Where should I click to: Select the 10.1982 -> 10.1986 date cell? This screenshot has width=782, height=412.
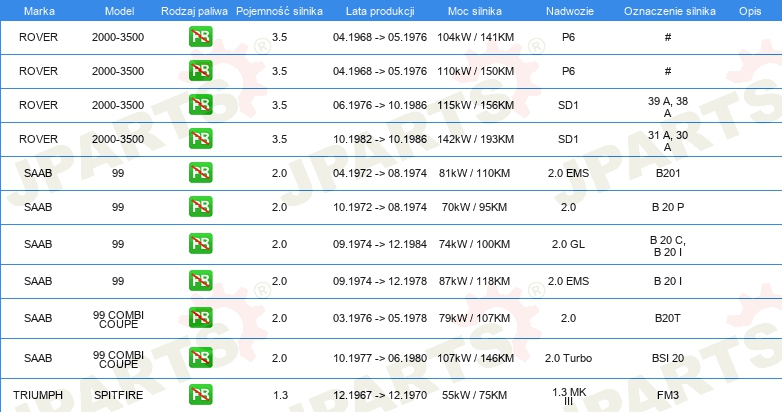[380, 139]
